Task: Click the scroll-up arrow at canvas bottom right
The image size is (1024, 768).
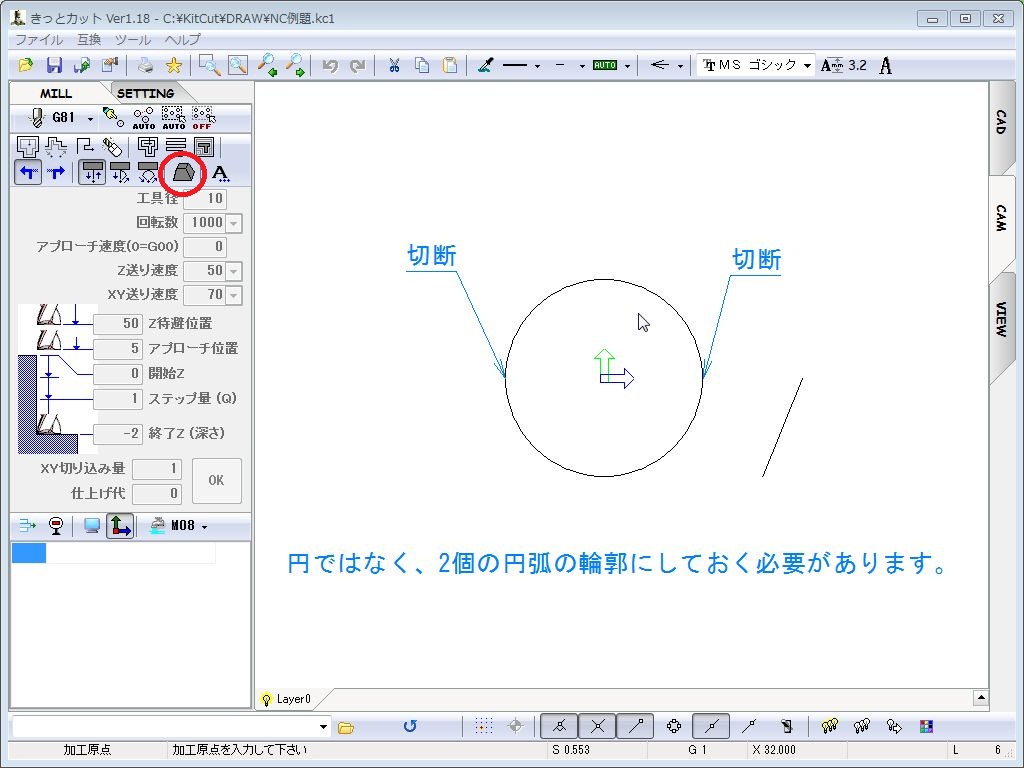Action: tap(980, 698)
